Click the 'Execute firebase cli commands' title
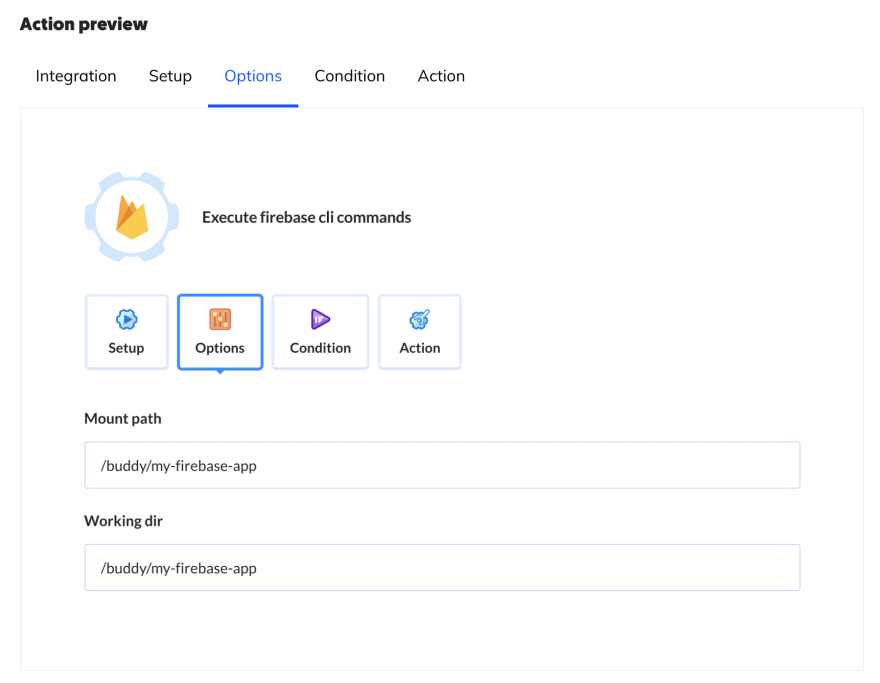Viewport: 880px width, 683px height. 306,217
